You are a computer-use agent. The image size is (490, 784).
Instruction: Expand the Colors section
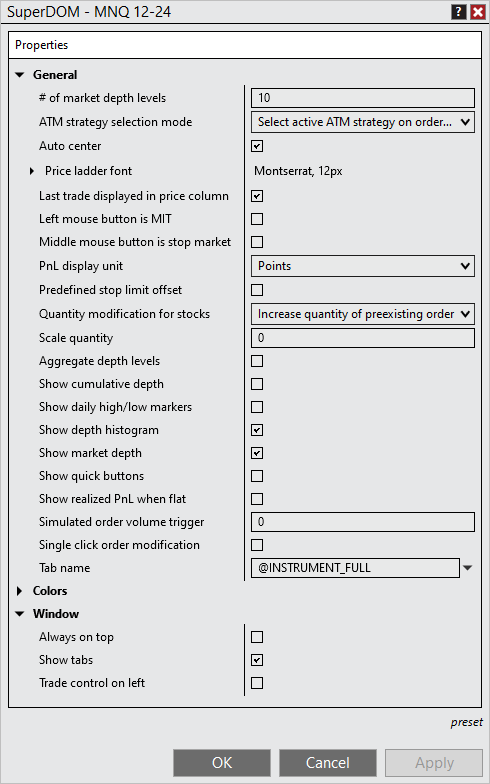(20, 591)
